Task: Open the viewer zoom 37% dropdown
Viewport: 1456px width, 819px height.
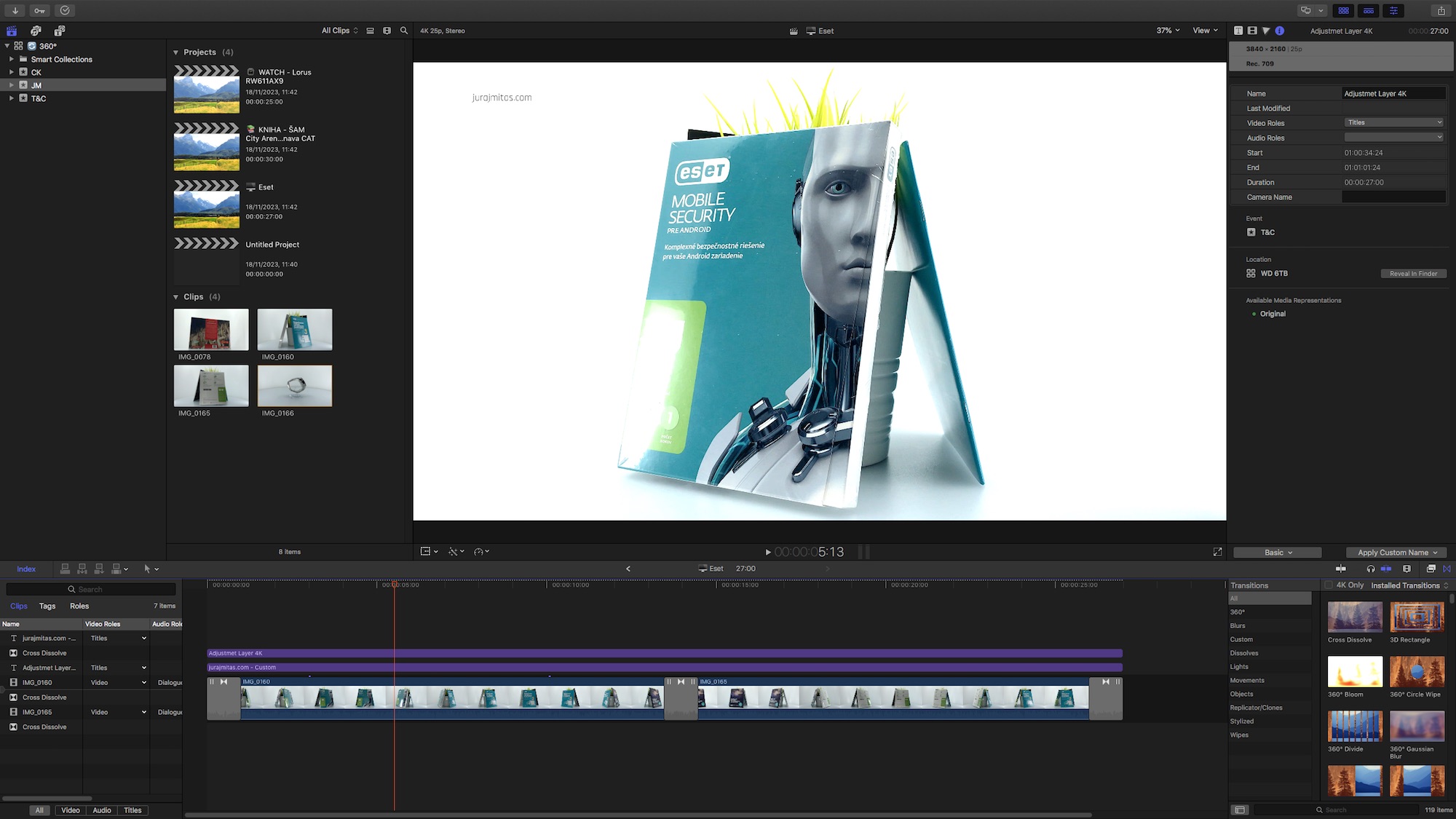Action: [x=1168, y=31]
